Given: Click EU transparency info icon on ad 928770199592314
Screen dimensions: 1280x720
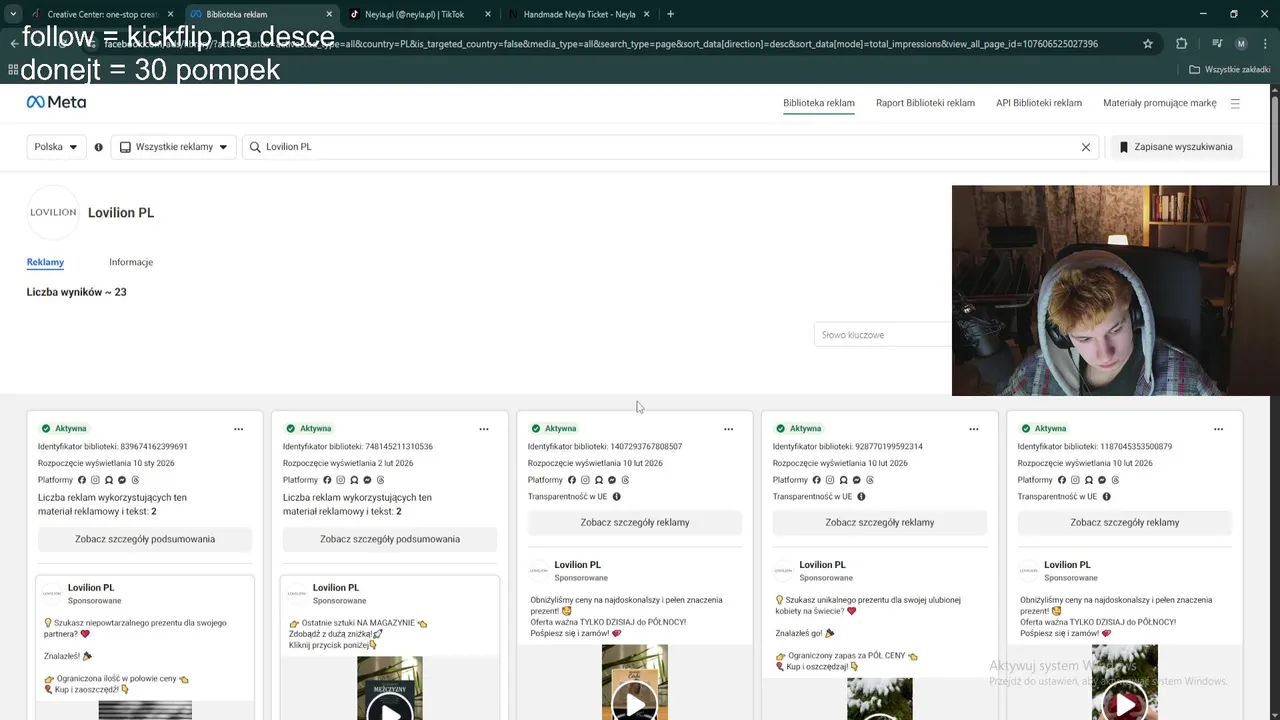Looking at the screenshot, I should [x=861, y=497].
